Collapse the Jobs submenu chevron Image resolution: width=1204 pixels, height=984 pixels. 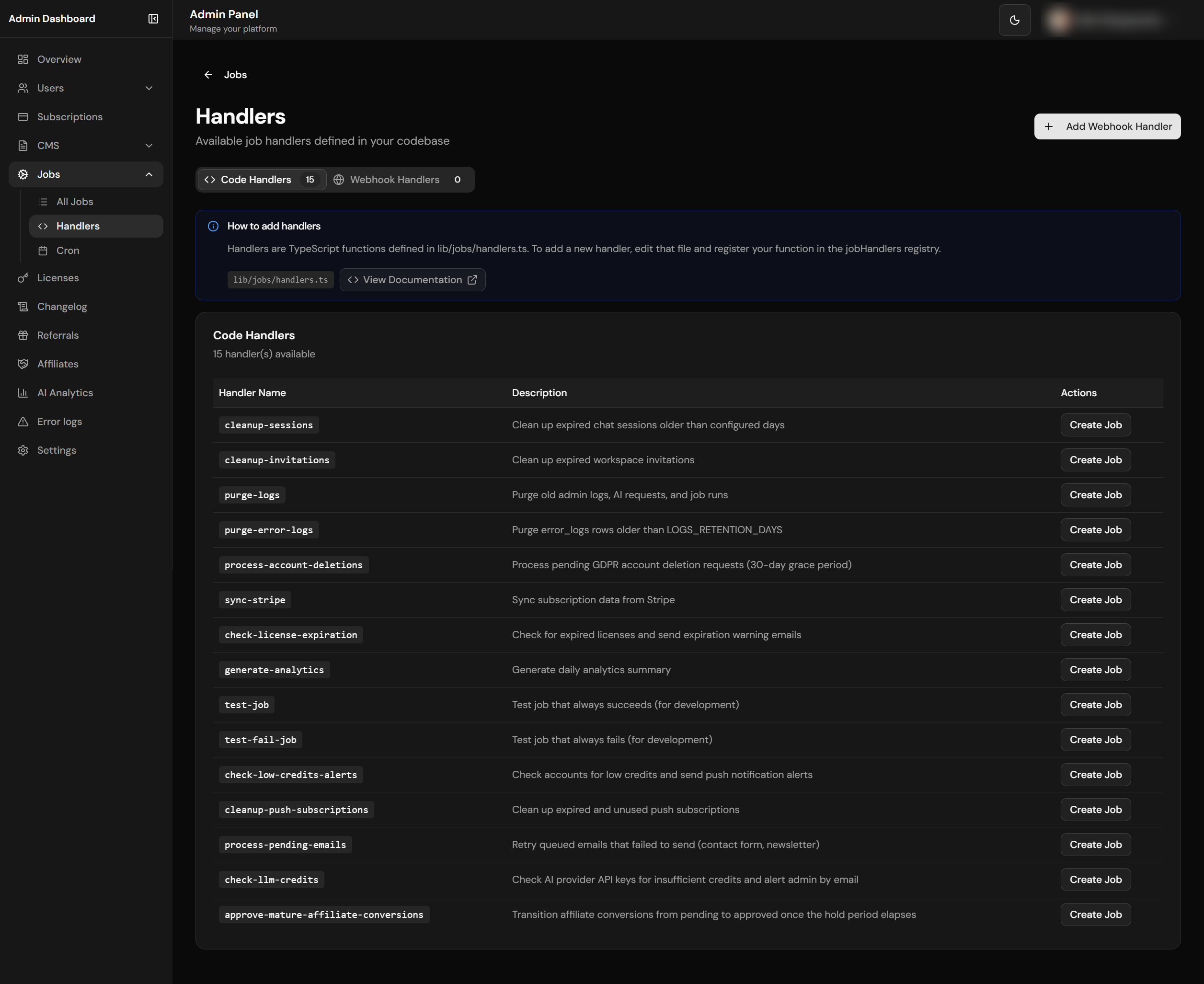(149, 174)
